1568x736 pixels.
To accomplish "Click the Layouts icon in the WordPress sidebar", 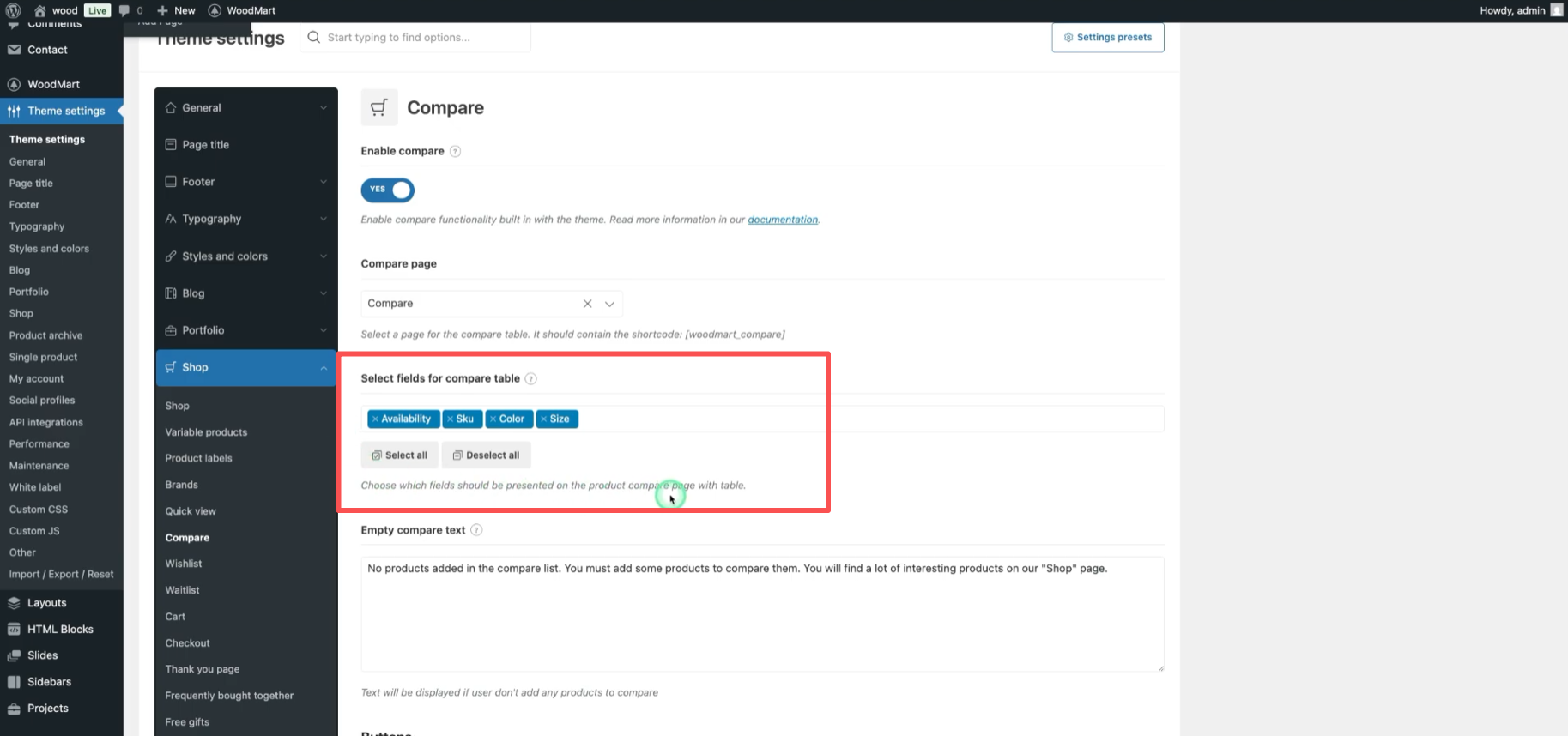I will coord(14,603).
